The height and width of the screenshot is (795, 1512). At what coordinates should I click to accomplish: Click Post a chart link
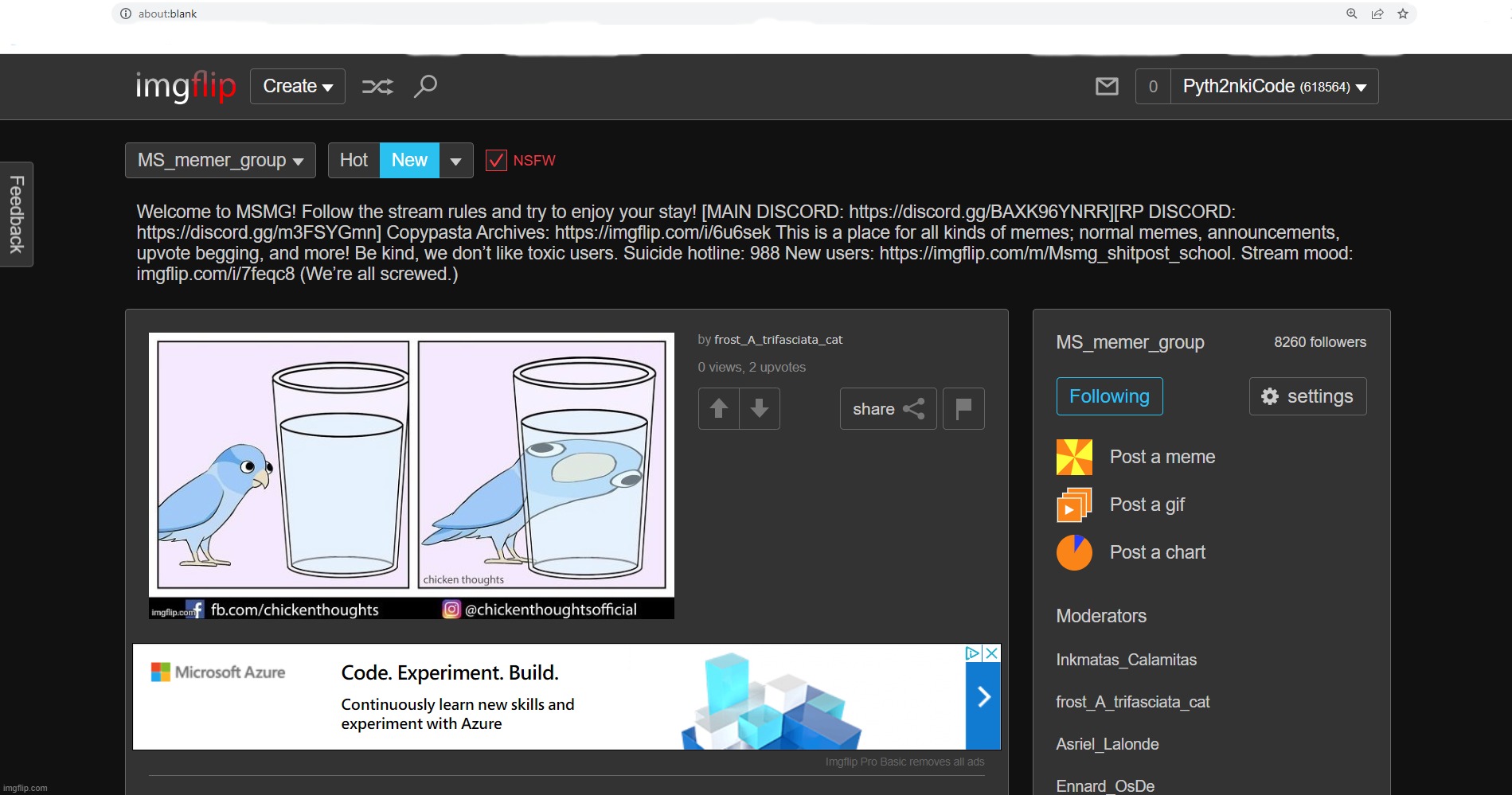pyautogui.click(x=1158, y=552)
